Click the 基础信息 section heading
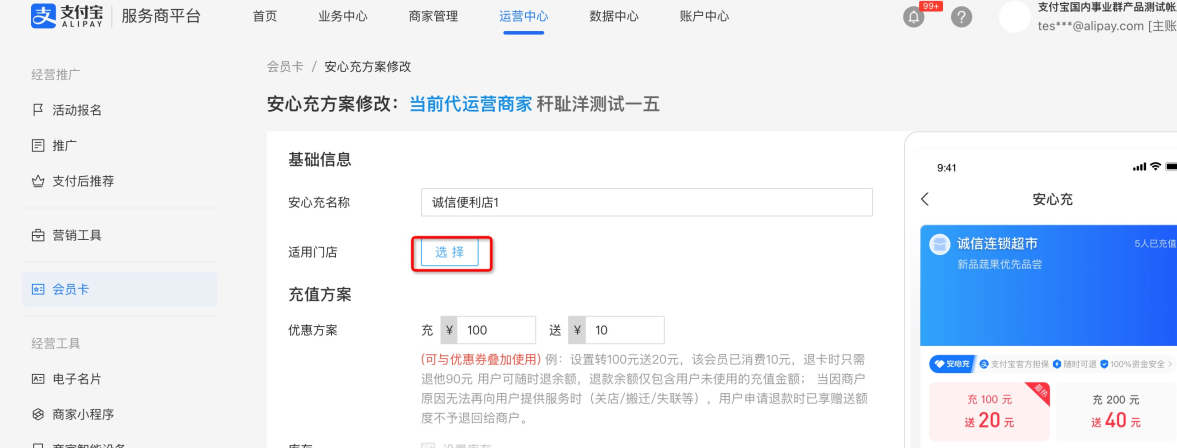 point(320,159)
